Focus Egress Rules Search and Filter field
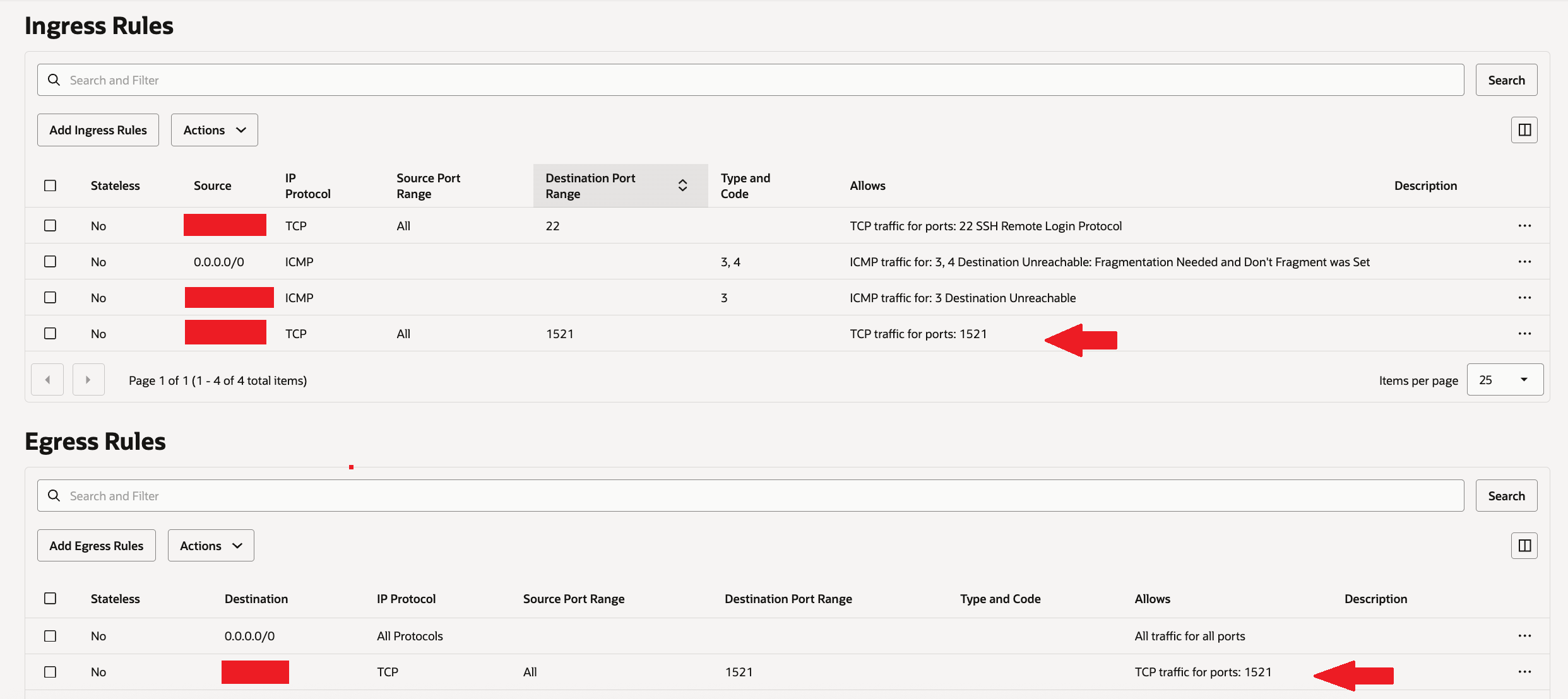This screenshot has height=699, width=1568. [x=750, y=496]
